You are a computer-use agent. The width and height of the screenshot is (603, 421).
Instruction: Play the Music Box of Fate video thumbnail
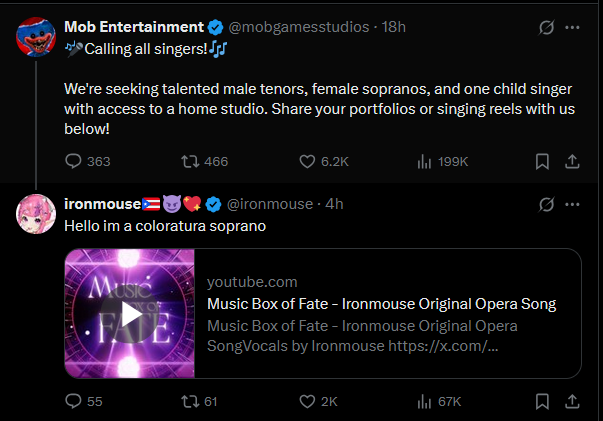point(129,313)
